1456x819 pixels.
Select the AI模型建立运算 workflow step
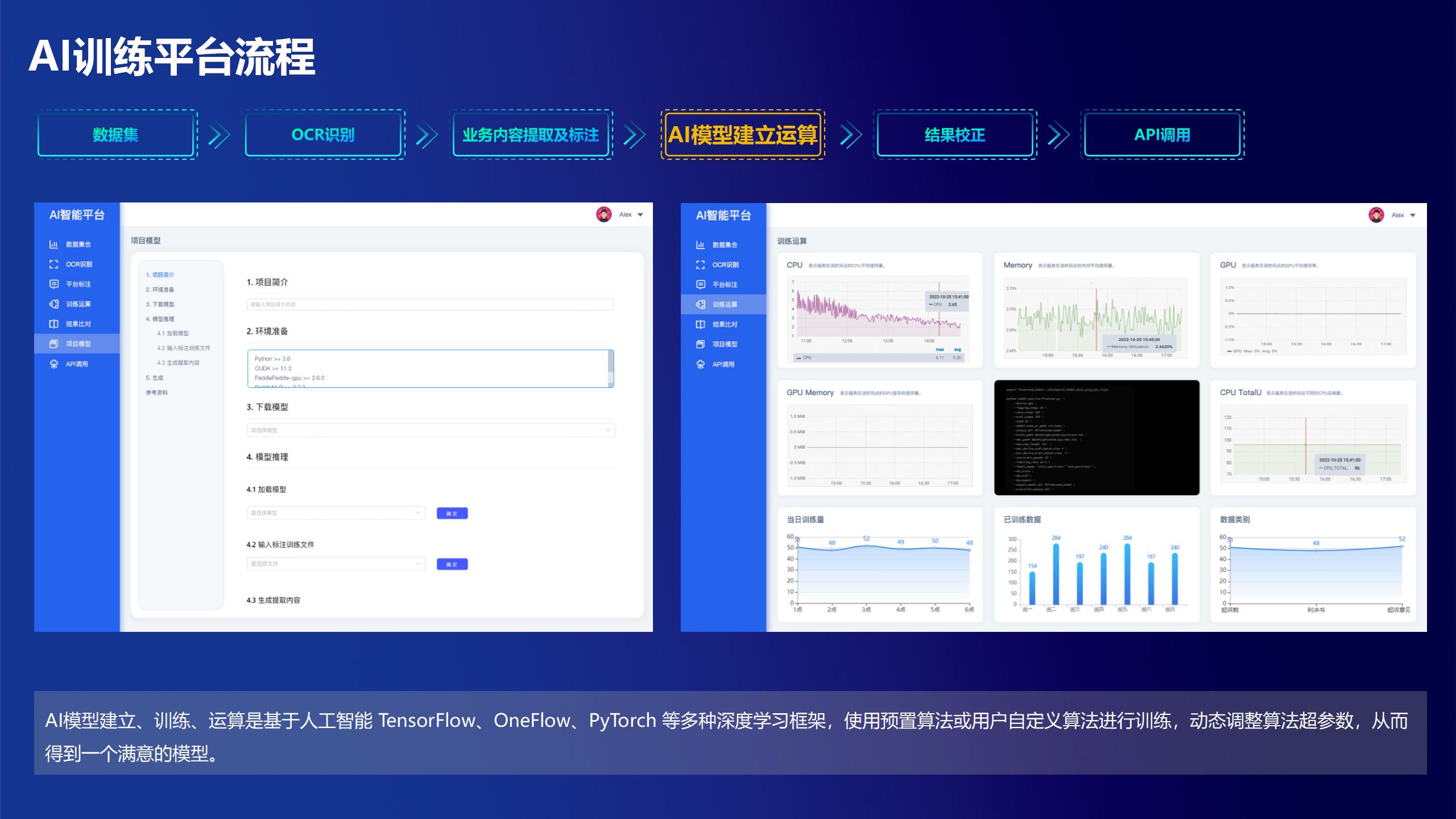(x=742, y=135)
